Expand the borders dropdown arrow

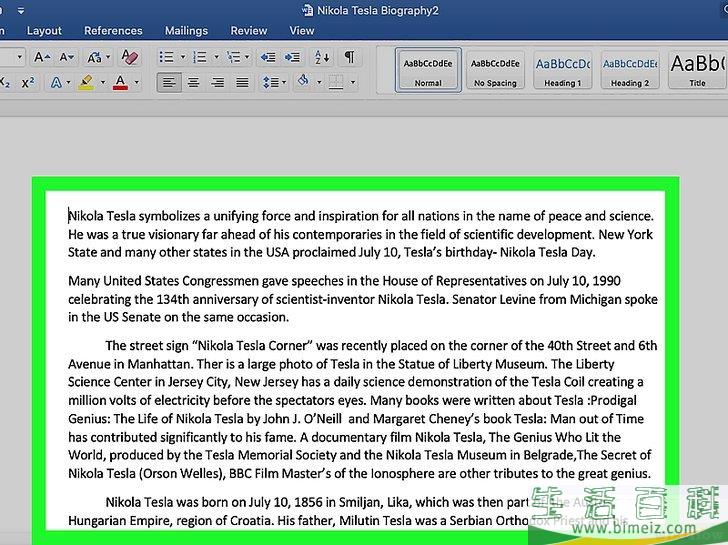pyautogui.click(x=353, y=83)
